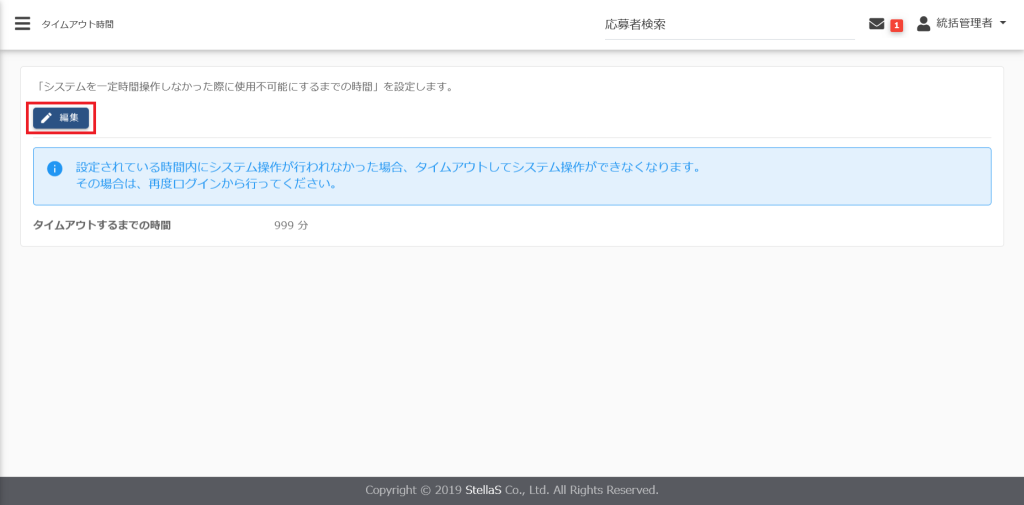Click the blue info circle icon
This screenshot has height=505, width=1024.
(x=55, y=168)
